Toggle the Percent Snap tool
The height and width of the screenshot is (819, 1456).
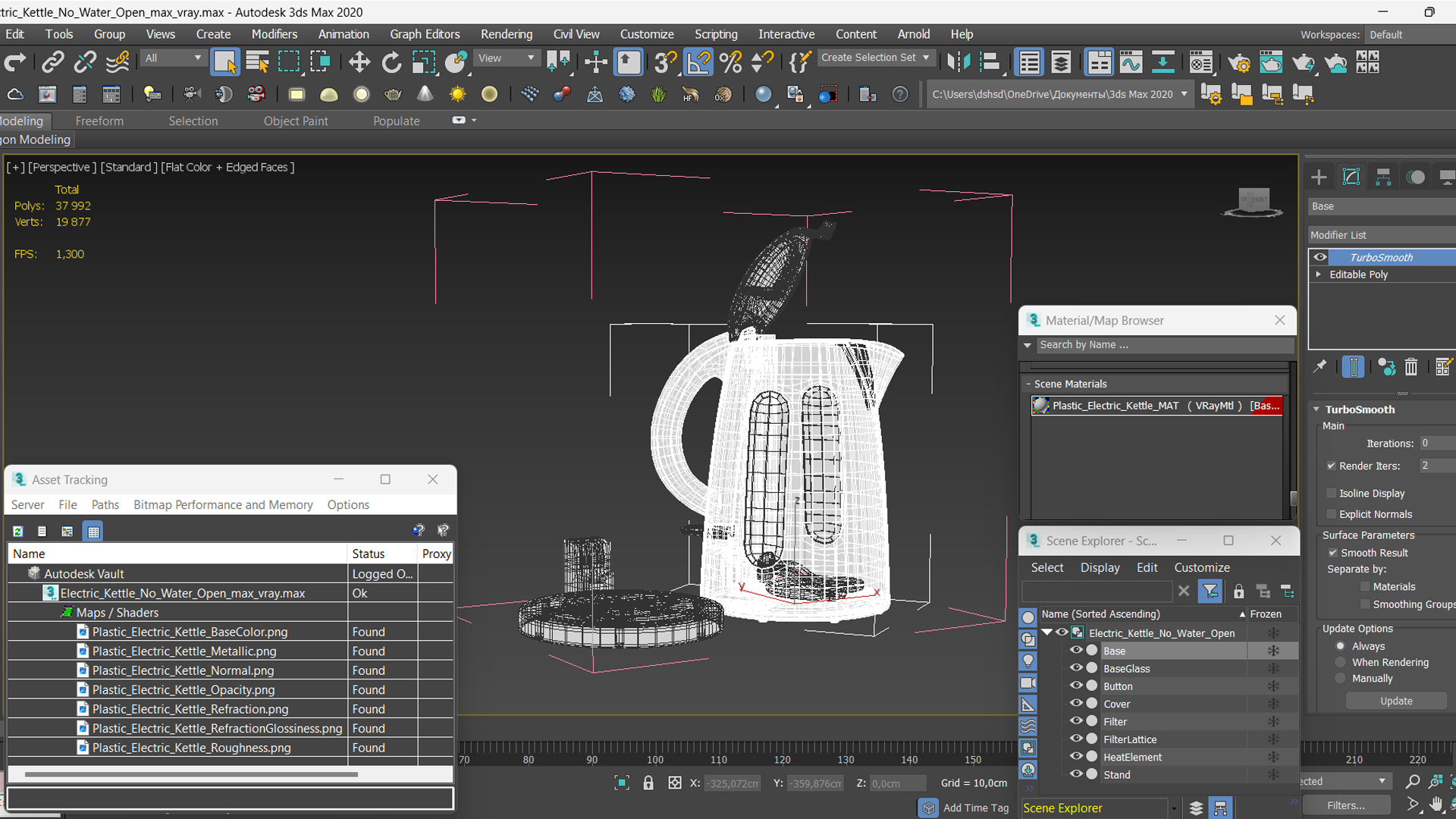pos(731,62)
